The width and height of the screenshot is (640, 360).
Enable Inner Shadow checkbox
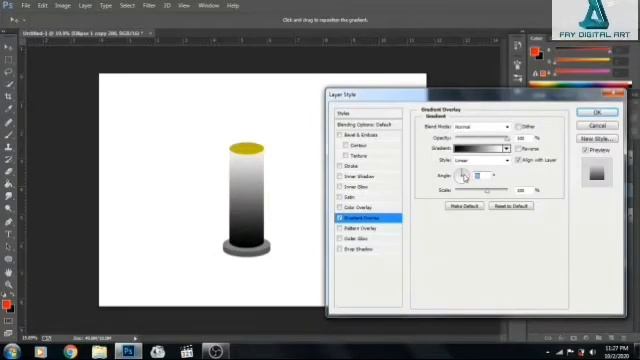340,176
